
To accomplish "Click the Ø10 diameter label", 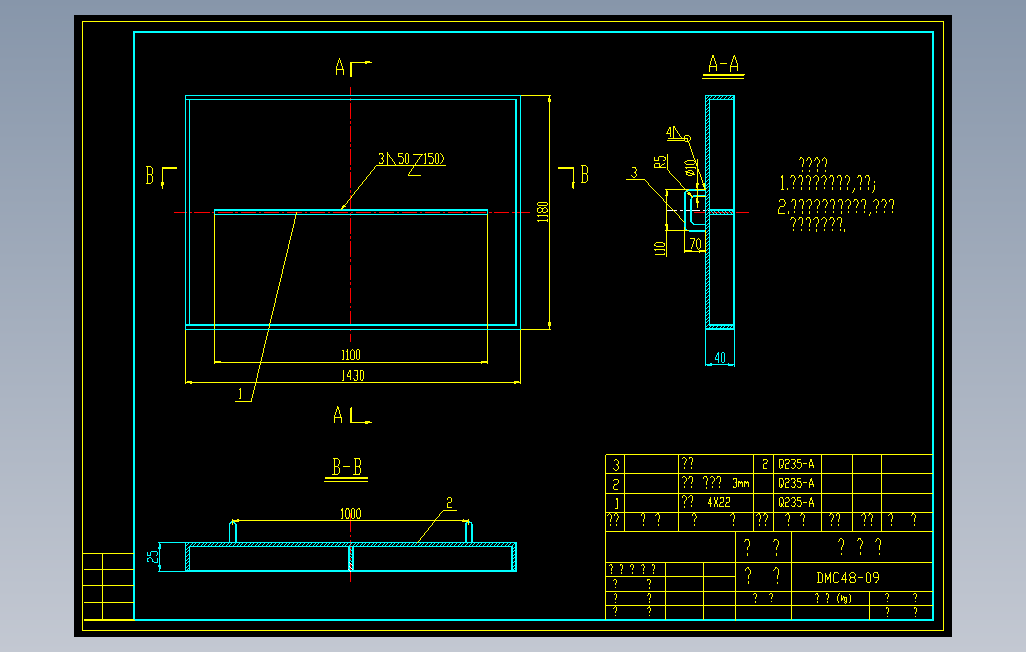I will point(690,168).
